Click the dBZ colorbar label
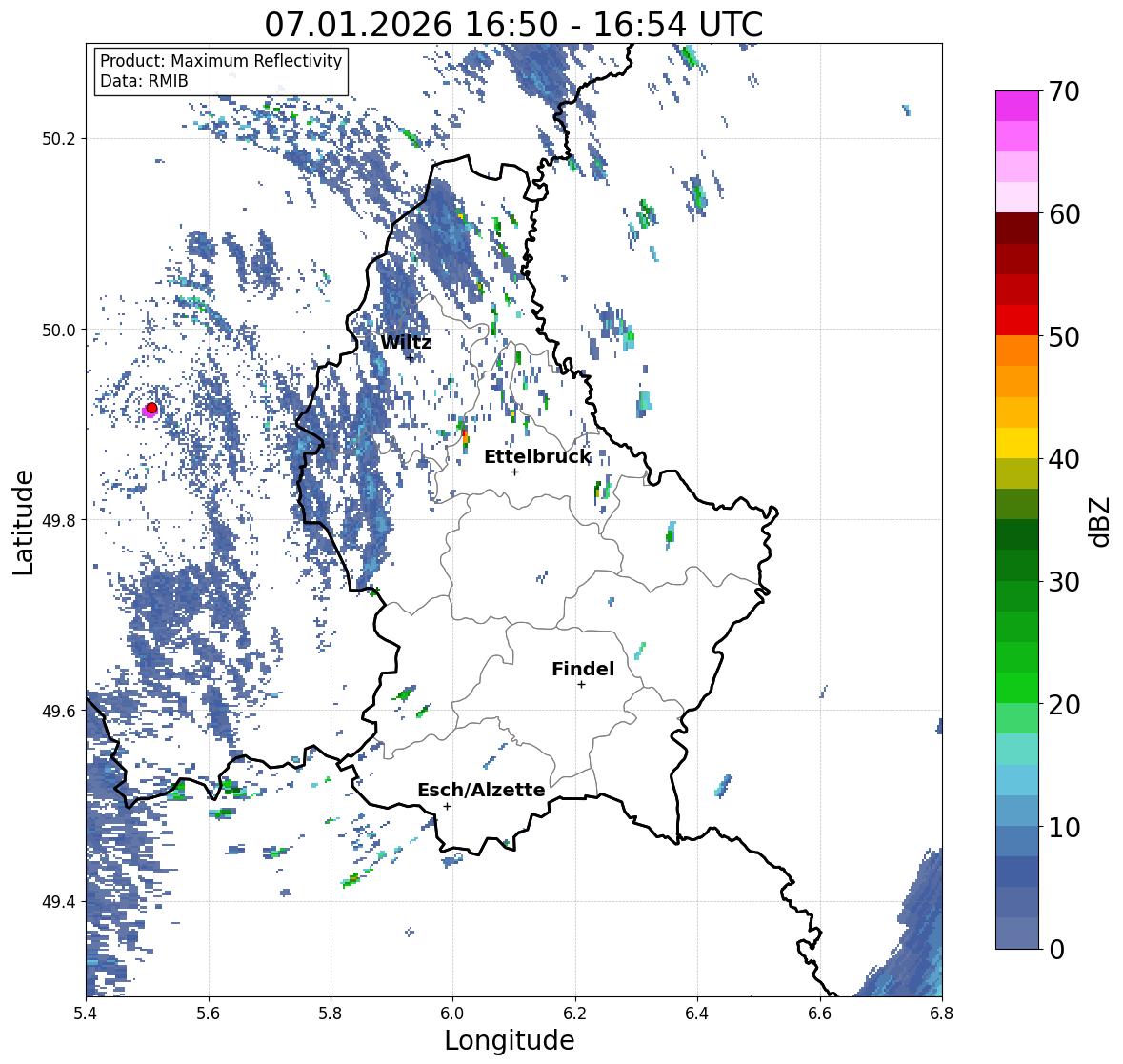Screen dimensions: 1123x1064 pos(1101,521)
